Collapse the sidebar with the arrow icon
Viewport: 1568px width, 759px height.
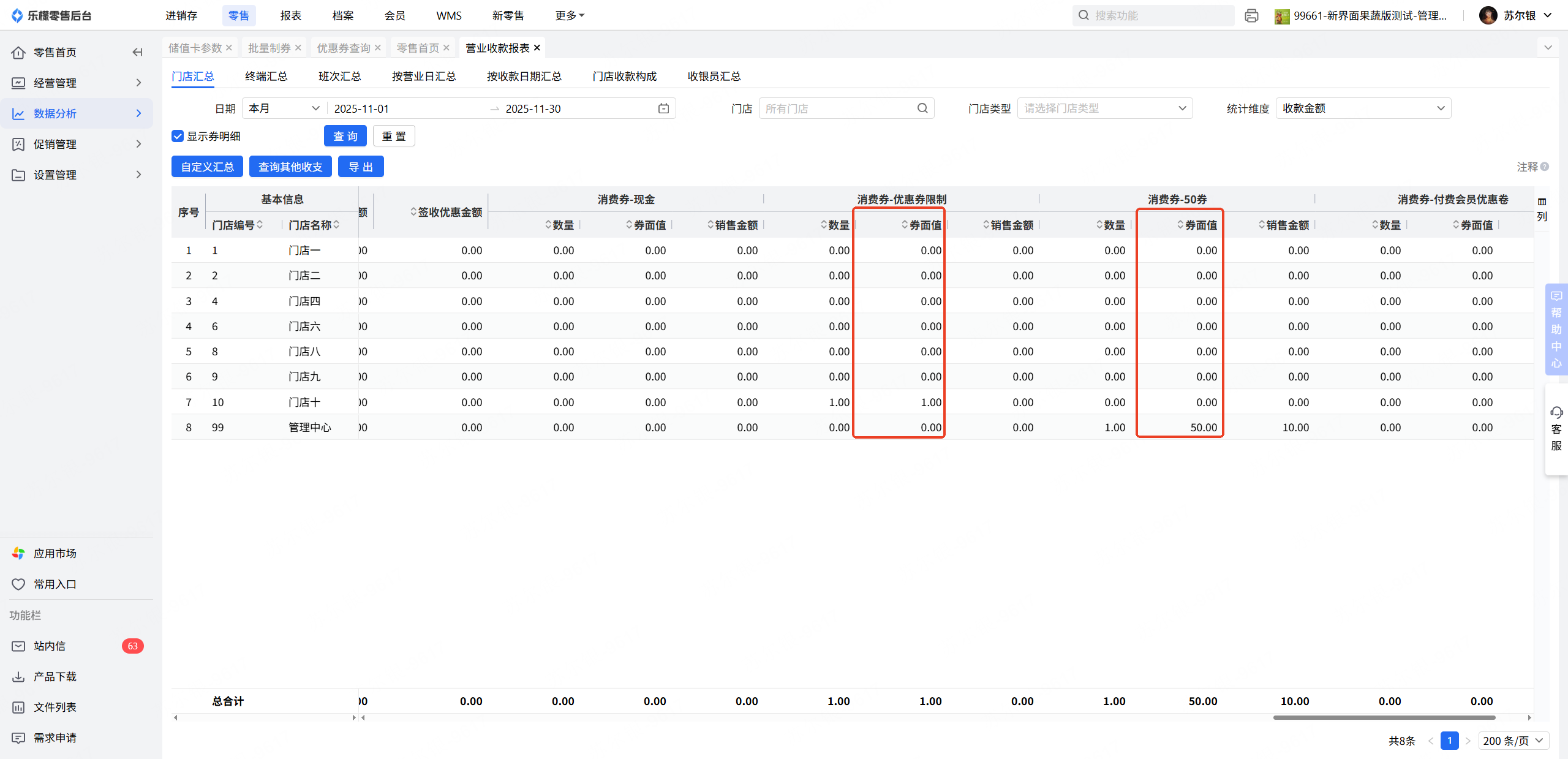137,52
